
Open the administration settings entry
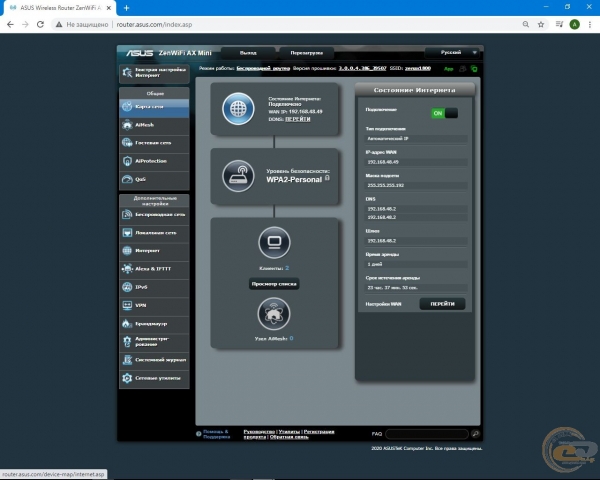pyautogui.click(x=154, y=342)
